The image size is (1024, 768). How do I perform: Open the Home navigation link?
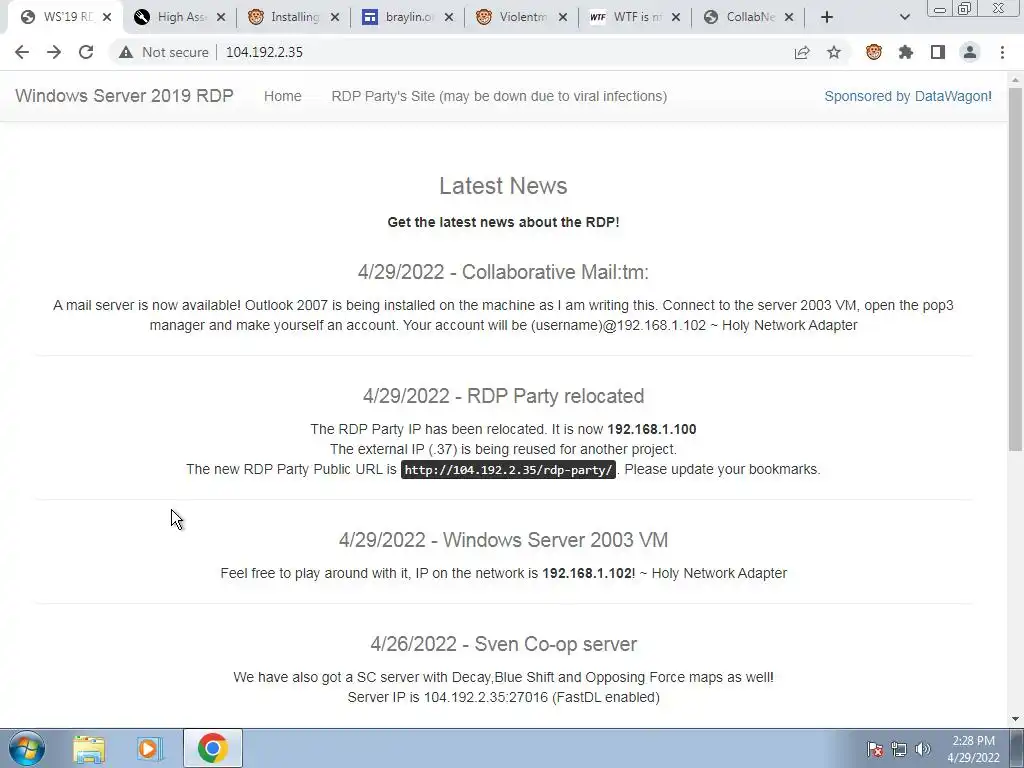[x=283, y=96]
